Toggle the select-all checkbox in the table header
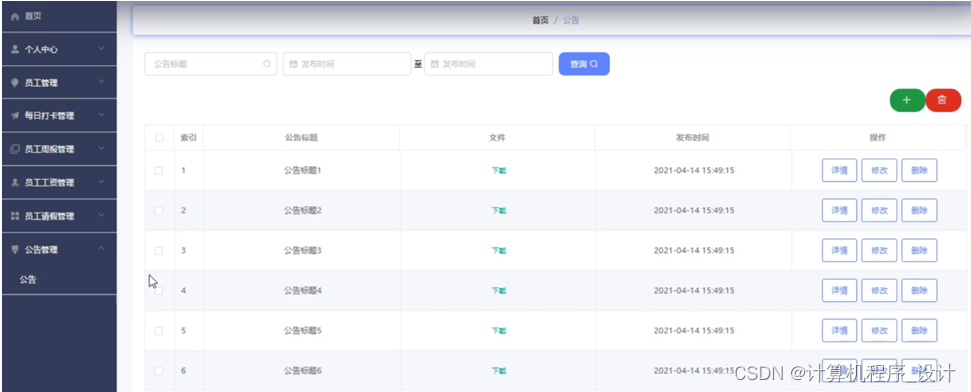This screenshot has height=392, width=971. (159, 138)
